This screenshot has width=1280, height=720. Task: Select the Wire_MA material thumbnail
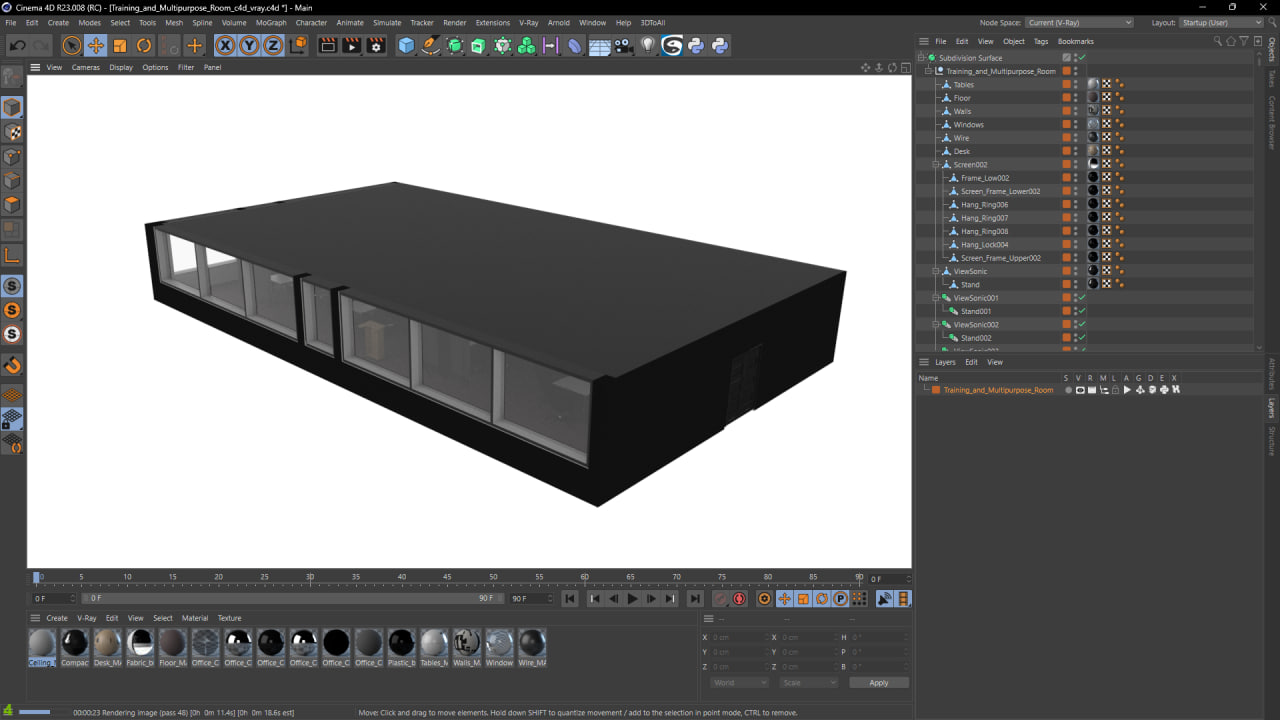click(532, 648)
